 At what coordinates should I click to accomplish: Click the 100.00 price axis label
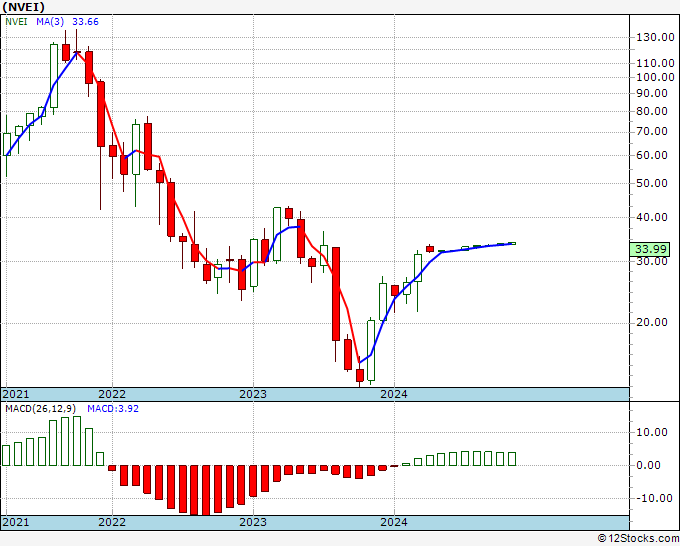655,78
